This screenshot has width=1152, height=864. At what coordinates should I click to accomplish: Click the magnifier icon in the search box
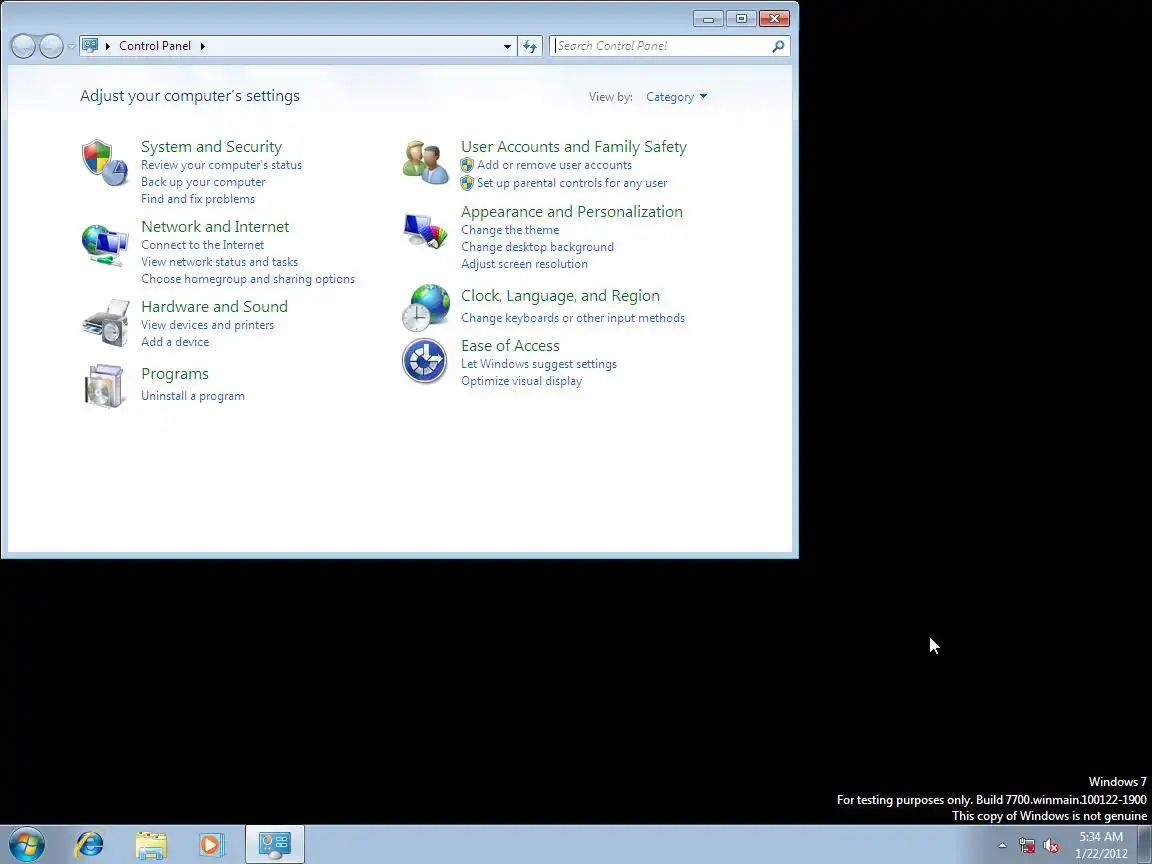[778, 46]
